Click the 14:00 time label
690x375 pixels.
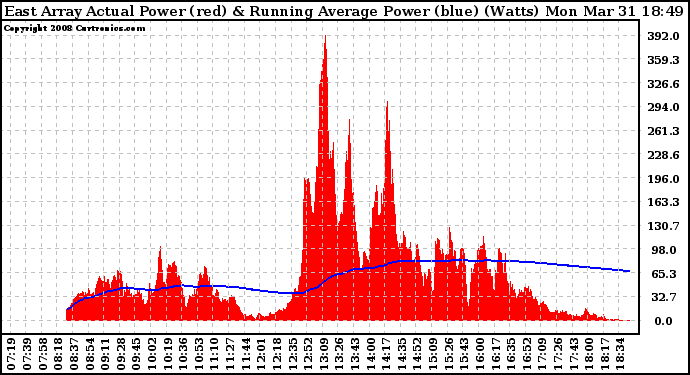371,354
